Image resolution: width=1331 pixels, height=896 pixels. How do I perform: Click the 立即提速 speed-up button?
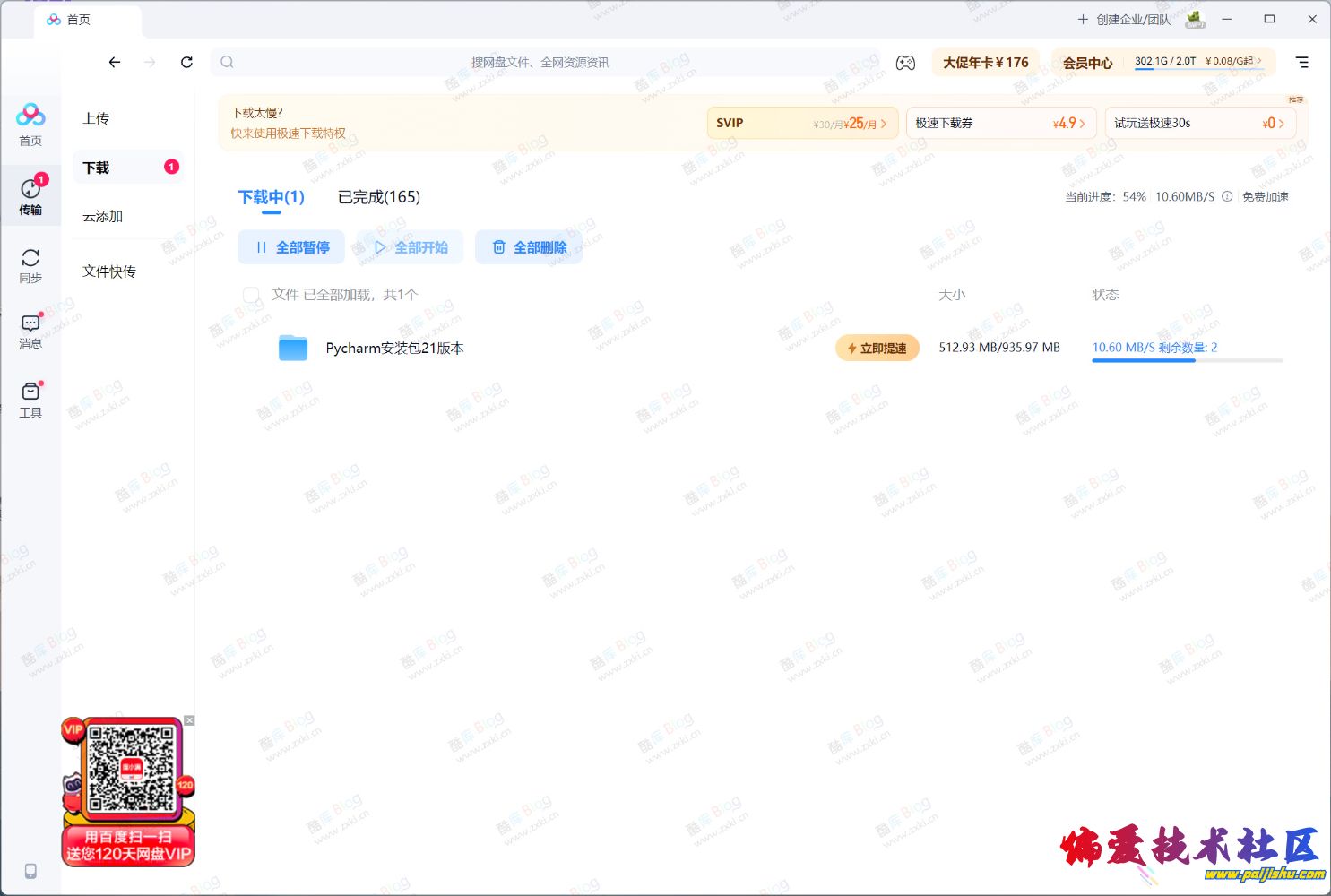pos(877,349)
